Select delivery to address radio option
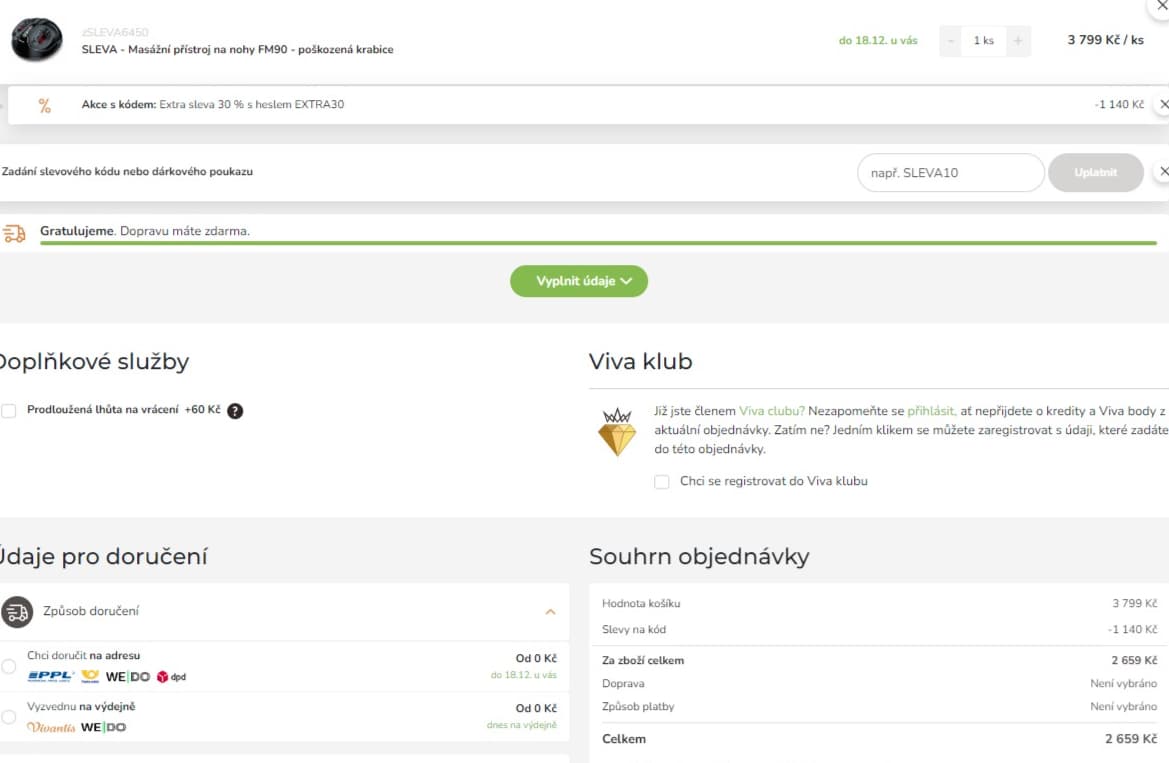This screenshot has width=1169, height=763. click(9, 666)
